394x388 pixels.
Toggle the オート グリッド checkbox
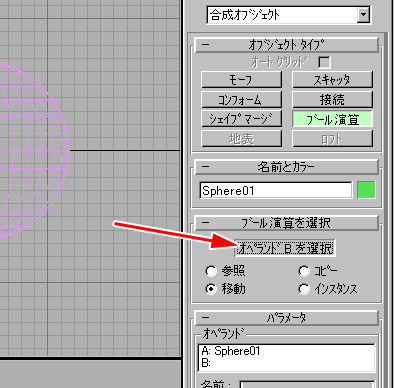[x=324, y=62]
